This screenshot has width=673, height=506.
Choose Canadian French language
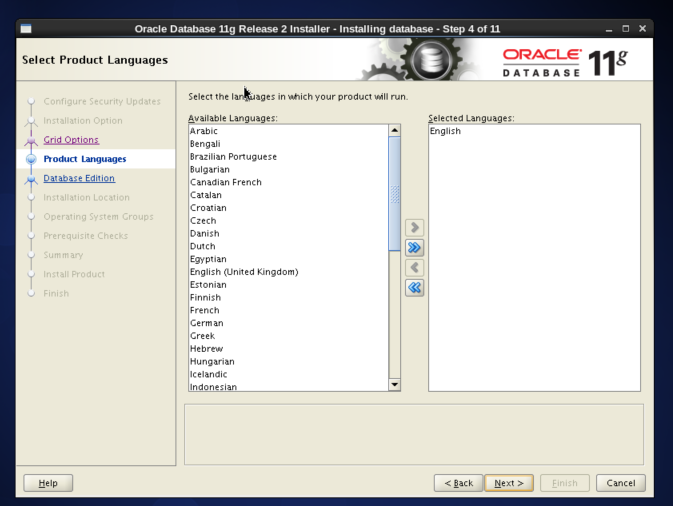click(288, 182)
